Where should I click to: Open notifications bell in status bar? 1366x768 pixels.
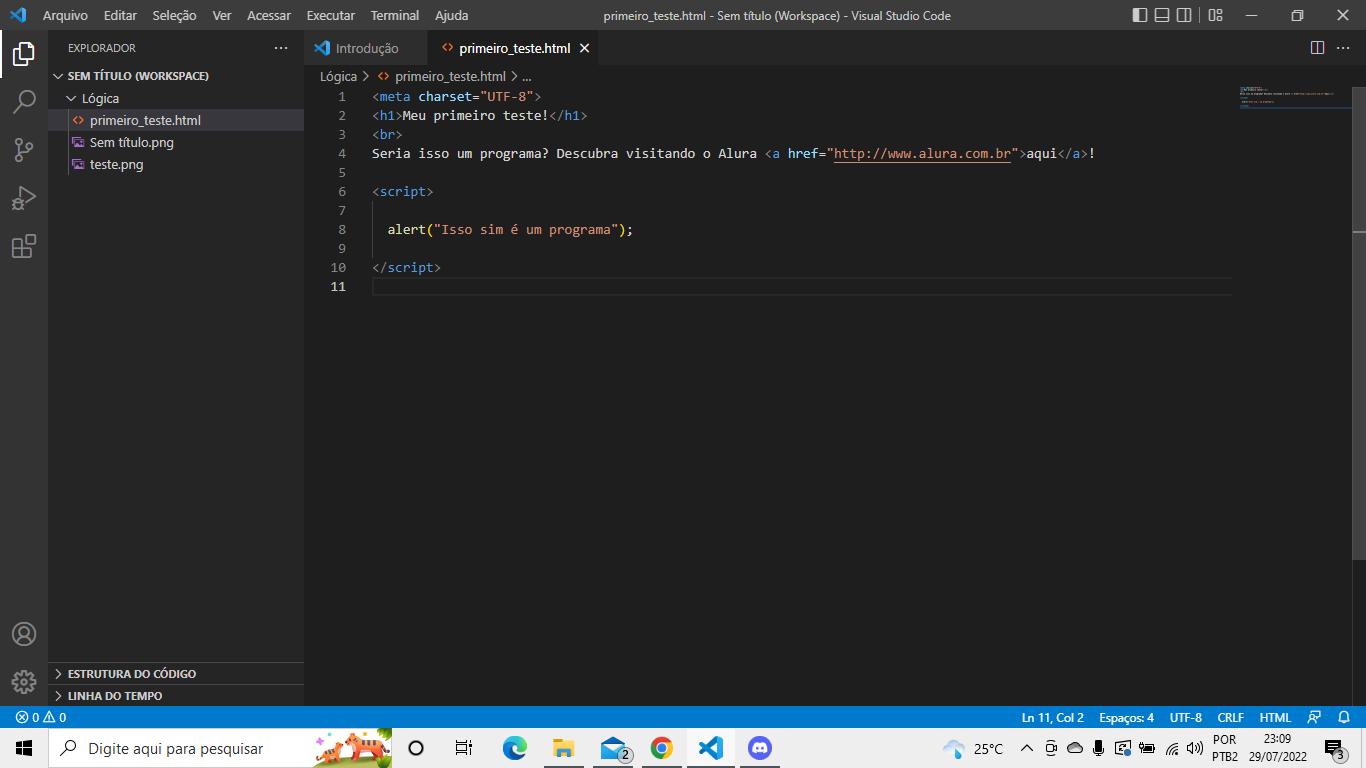pyautogui.click(x=1344, y=717)
